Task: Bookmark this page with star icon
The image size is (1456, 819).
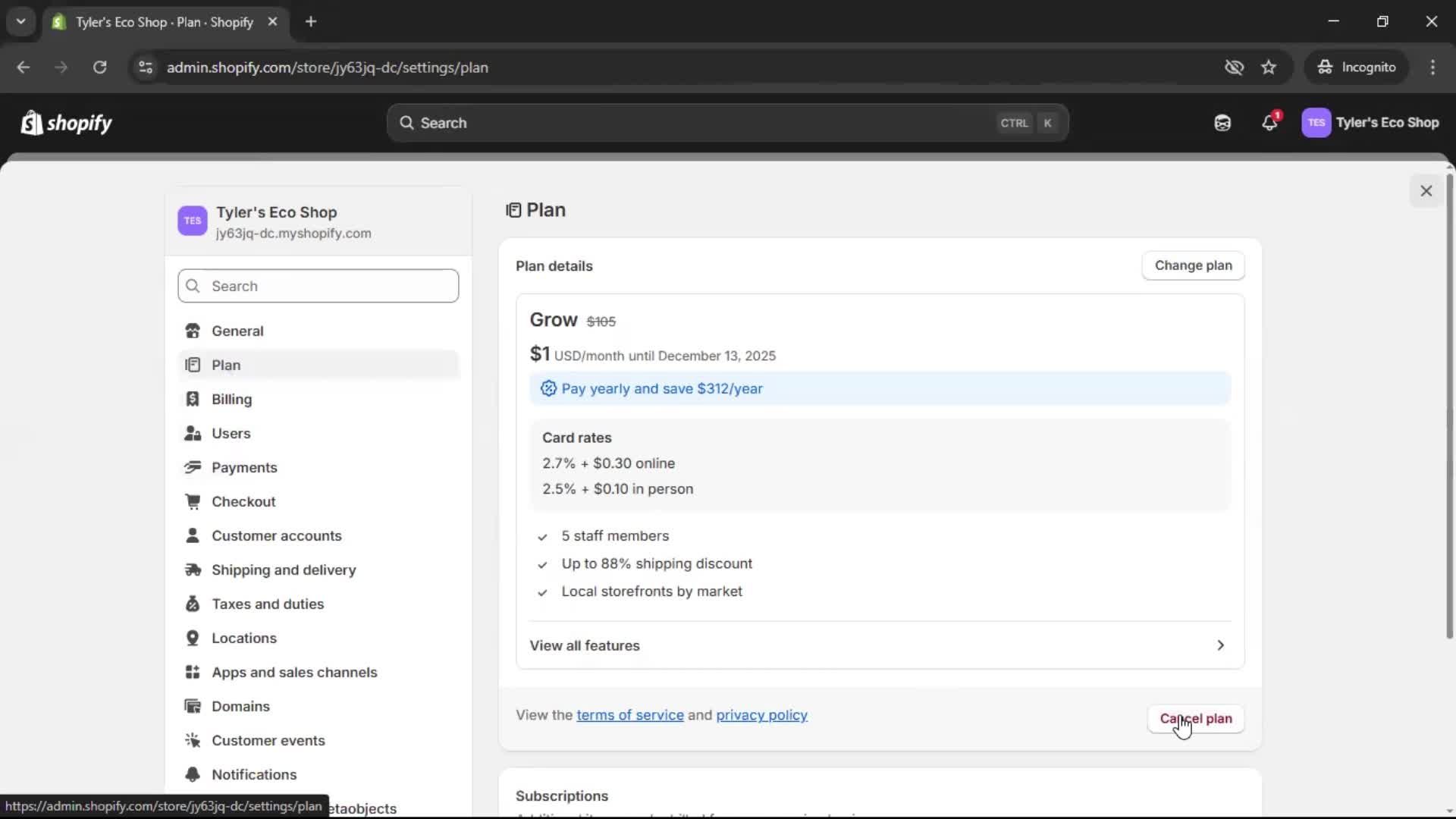Action: click(1269, 67)
